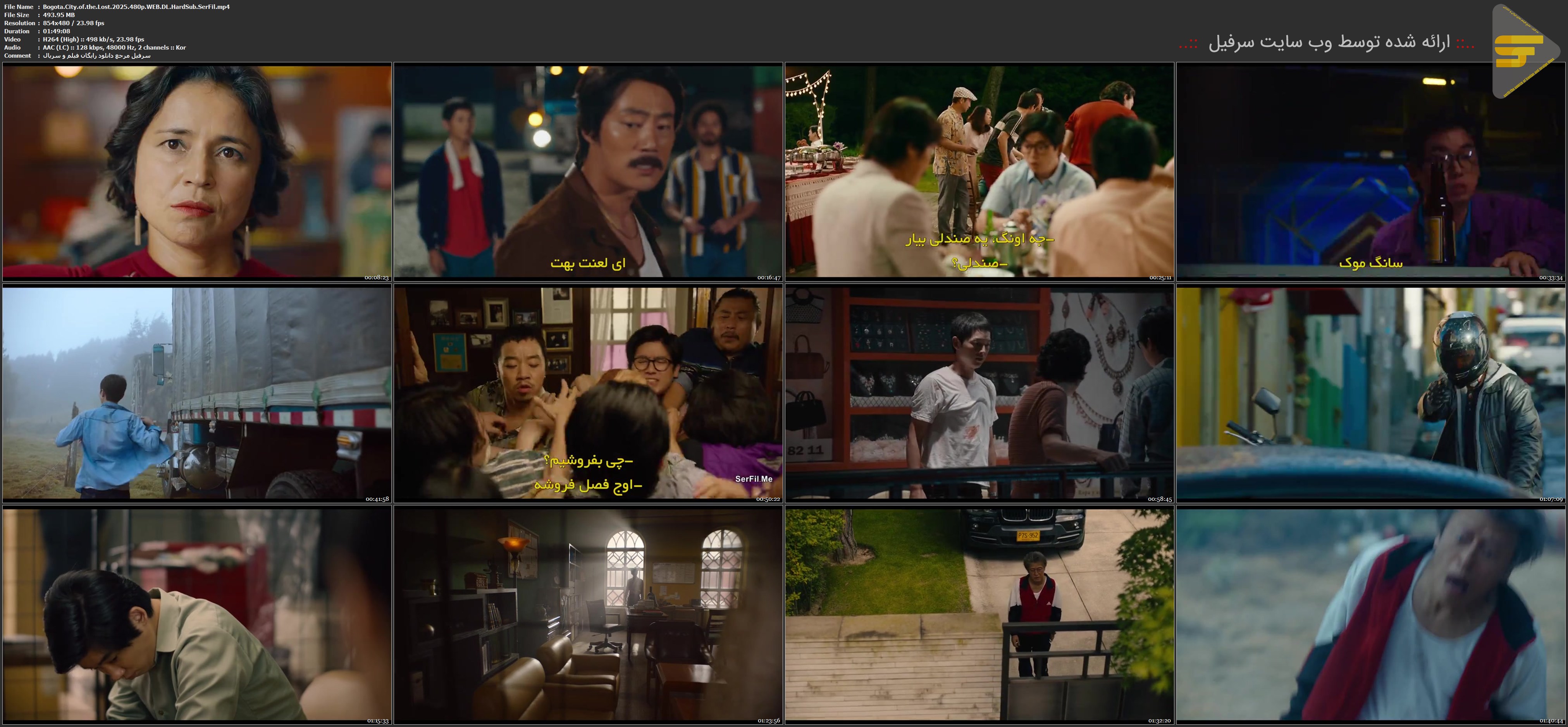The image size is (1568, 727).
Task: Open blurry falling man thumbnail at 01:40:44
Action: click(x=1371, y=616)
